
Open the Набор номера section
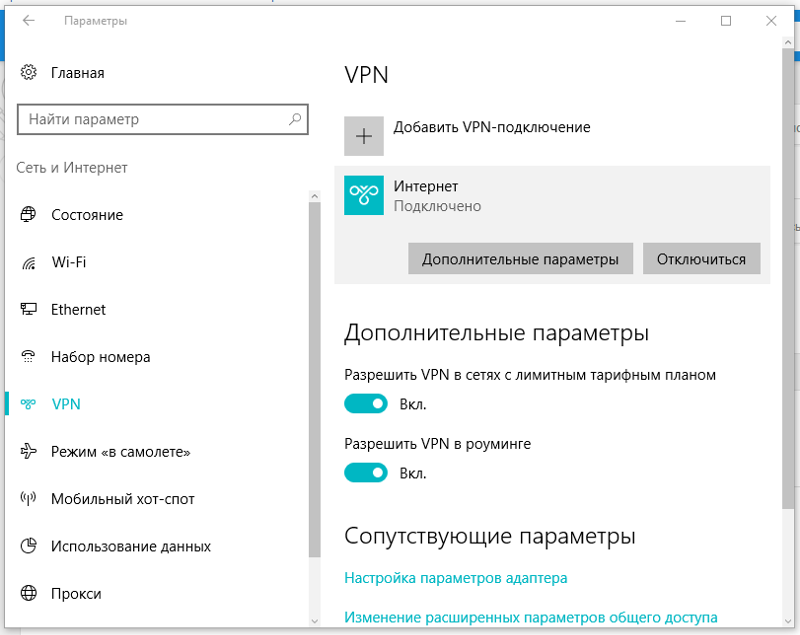101,357
